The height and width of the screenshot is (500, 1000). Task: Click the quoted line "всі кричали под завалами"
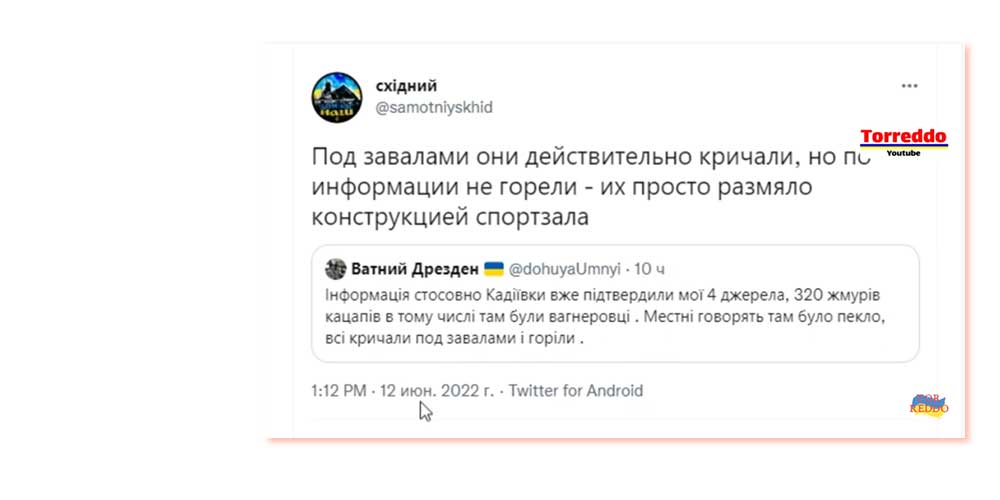point(435,339)
